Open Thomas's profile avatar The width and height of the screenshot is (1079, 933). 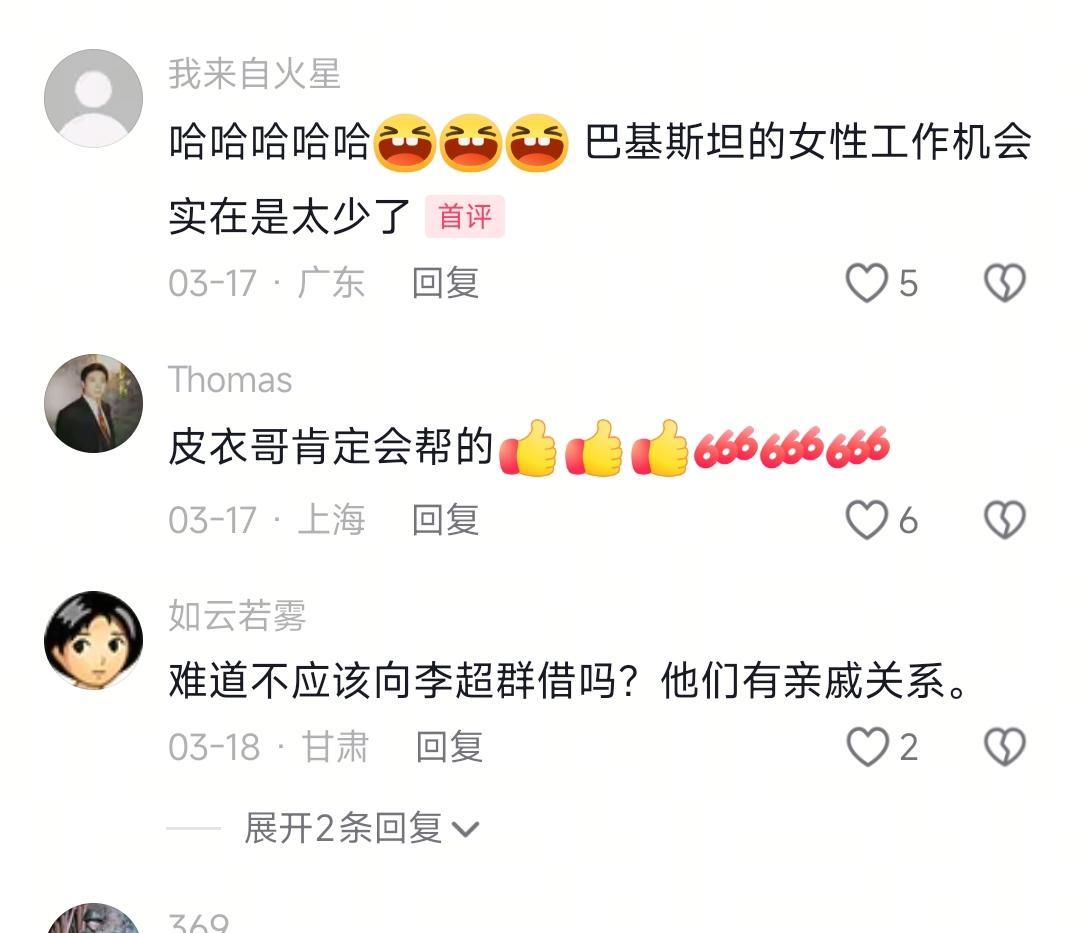pos(94,403)
